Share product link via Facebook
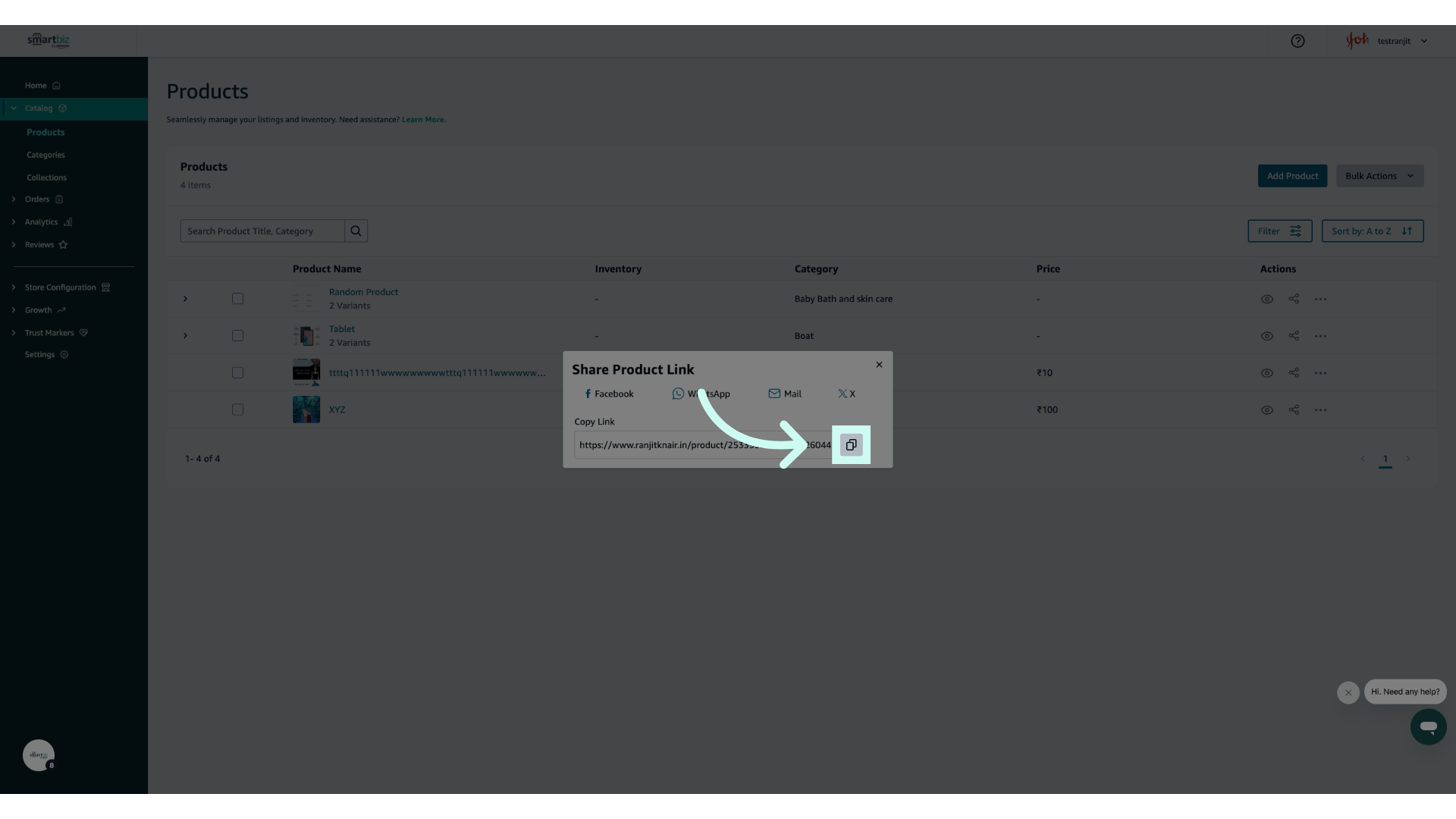Screen dimensions: 1456x819 pyautogui.click(x=609, y=394)
